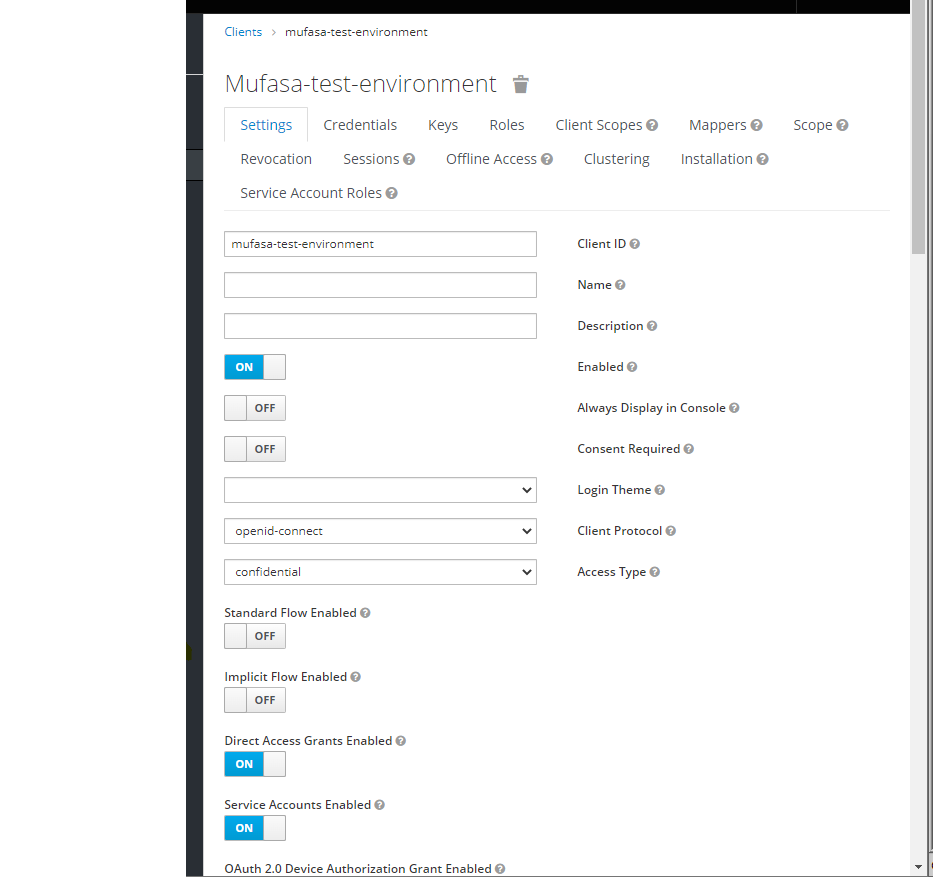Focus the empty Name input field
Screen dimensions: 933x877
pyautogui.click(x=380, y=285)
